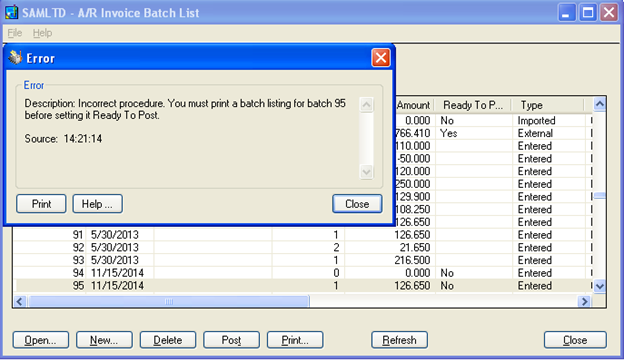
Task: Click the 'External' type cell
Action: [x=535, y=133]
